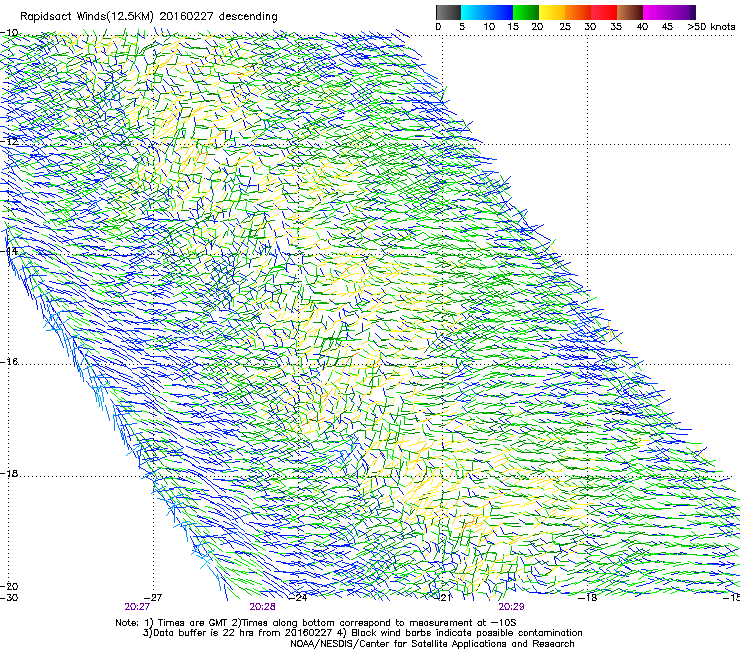The height and width of the screenshot is (650, 740).
Task: Click the yellow 20-25 knots legend swatch
Action: 552,12
